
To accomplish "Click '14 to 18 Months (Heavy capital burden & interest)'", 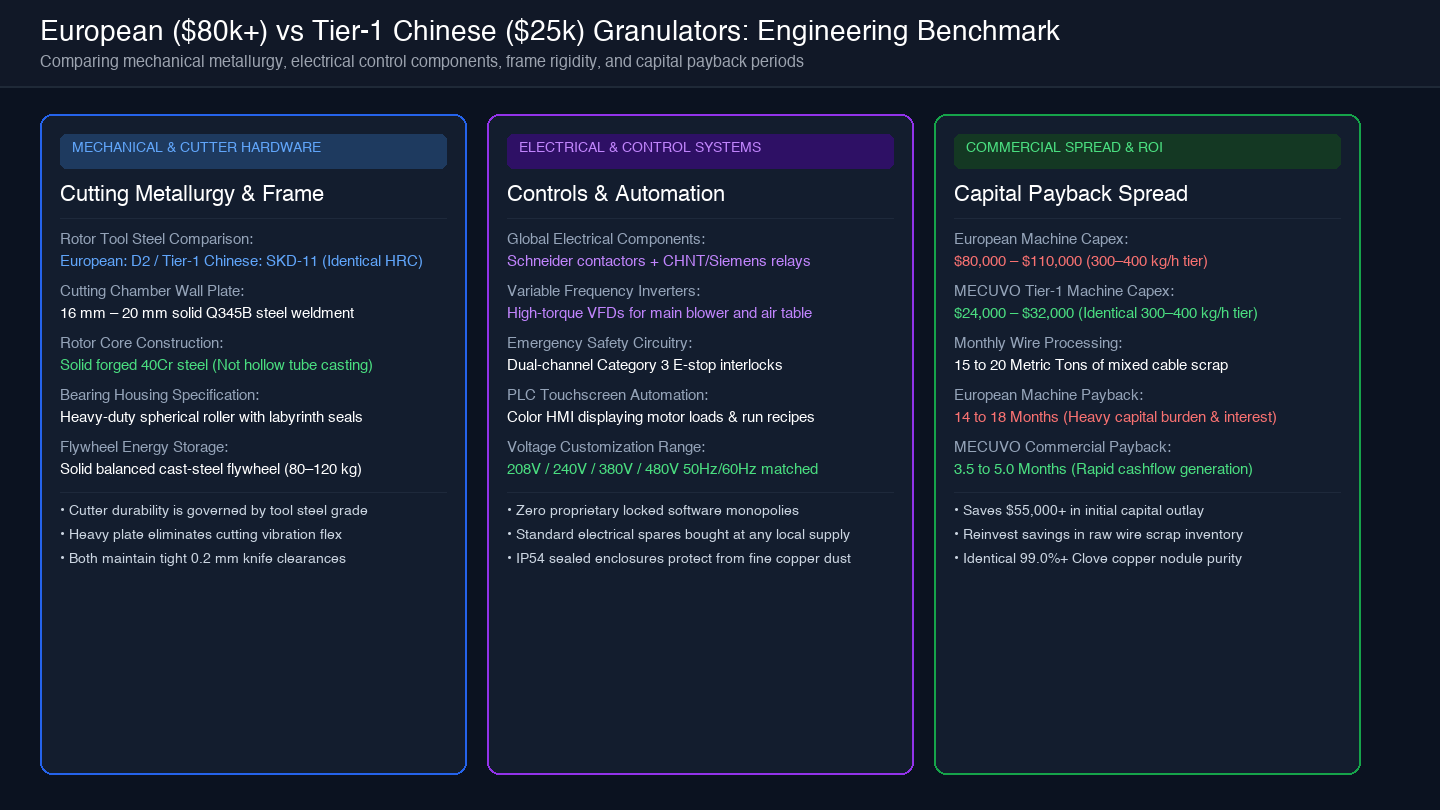I will click(x=1115, y=417).
